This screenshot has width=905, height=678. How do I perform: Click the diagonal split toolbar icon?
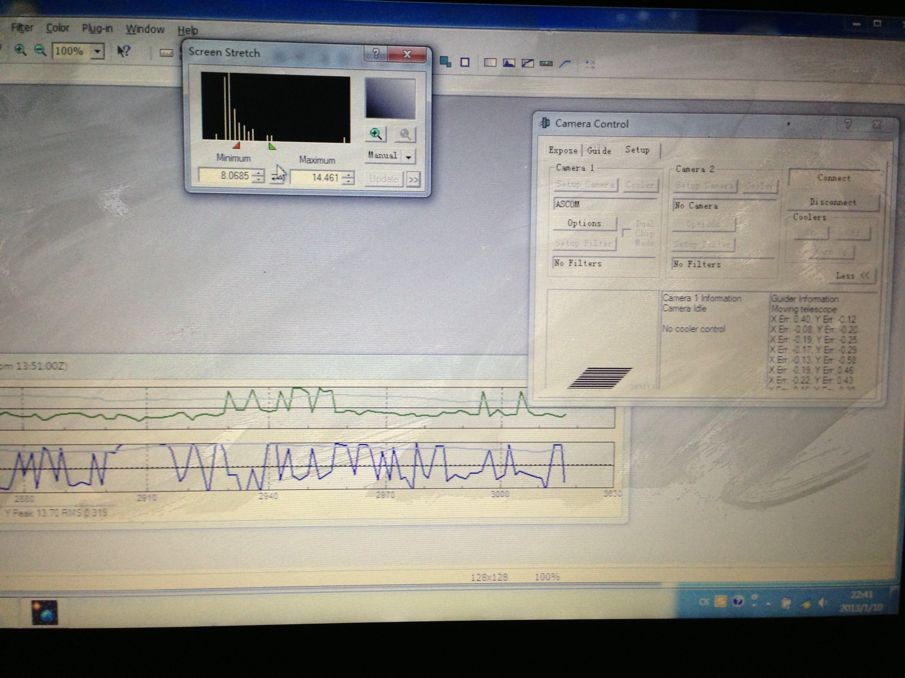coord(528,63)
